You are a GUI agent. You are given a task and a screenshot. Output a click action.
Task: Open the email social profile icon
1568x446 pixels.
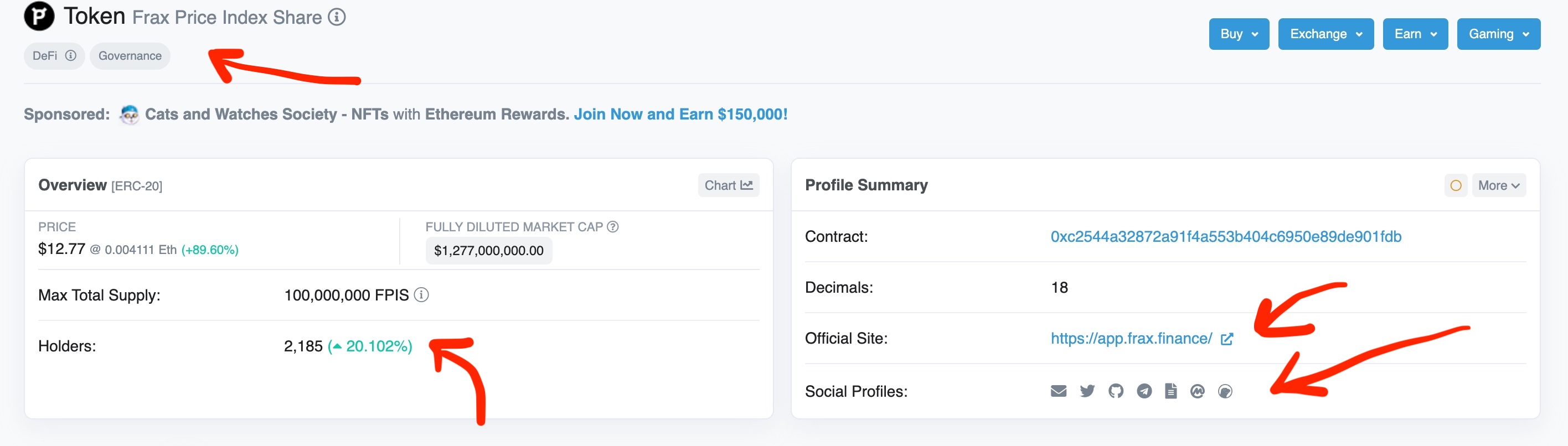1059,391
